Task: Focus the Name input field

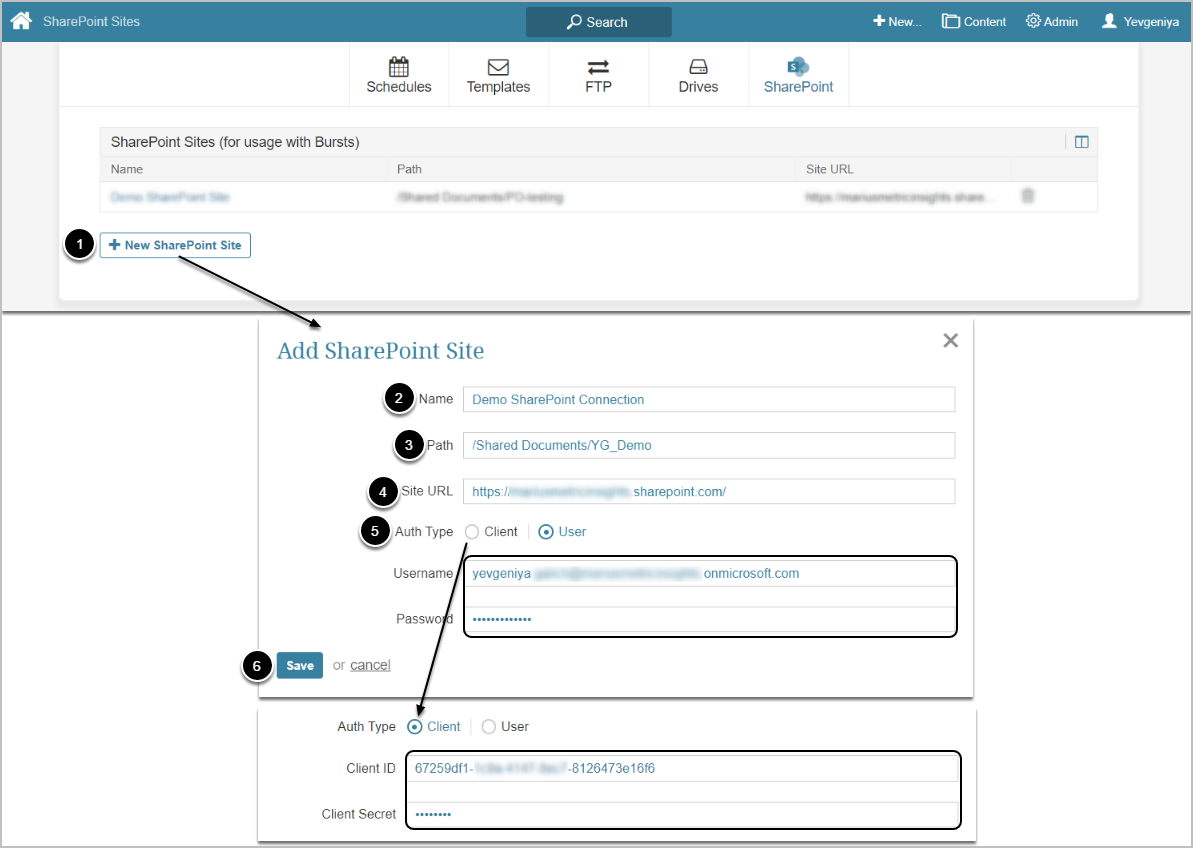Action: click(708, 399)
